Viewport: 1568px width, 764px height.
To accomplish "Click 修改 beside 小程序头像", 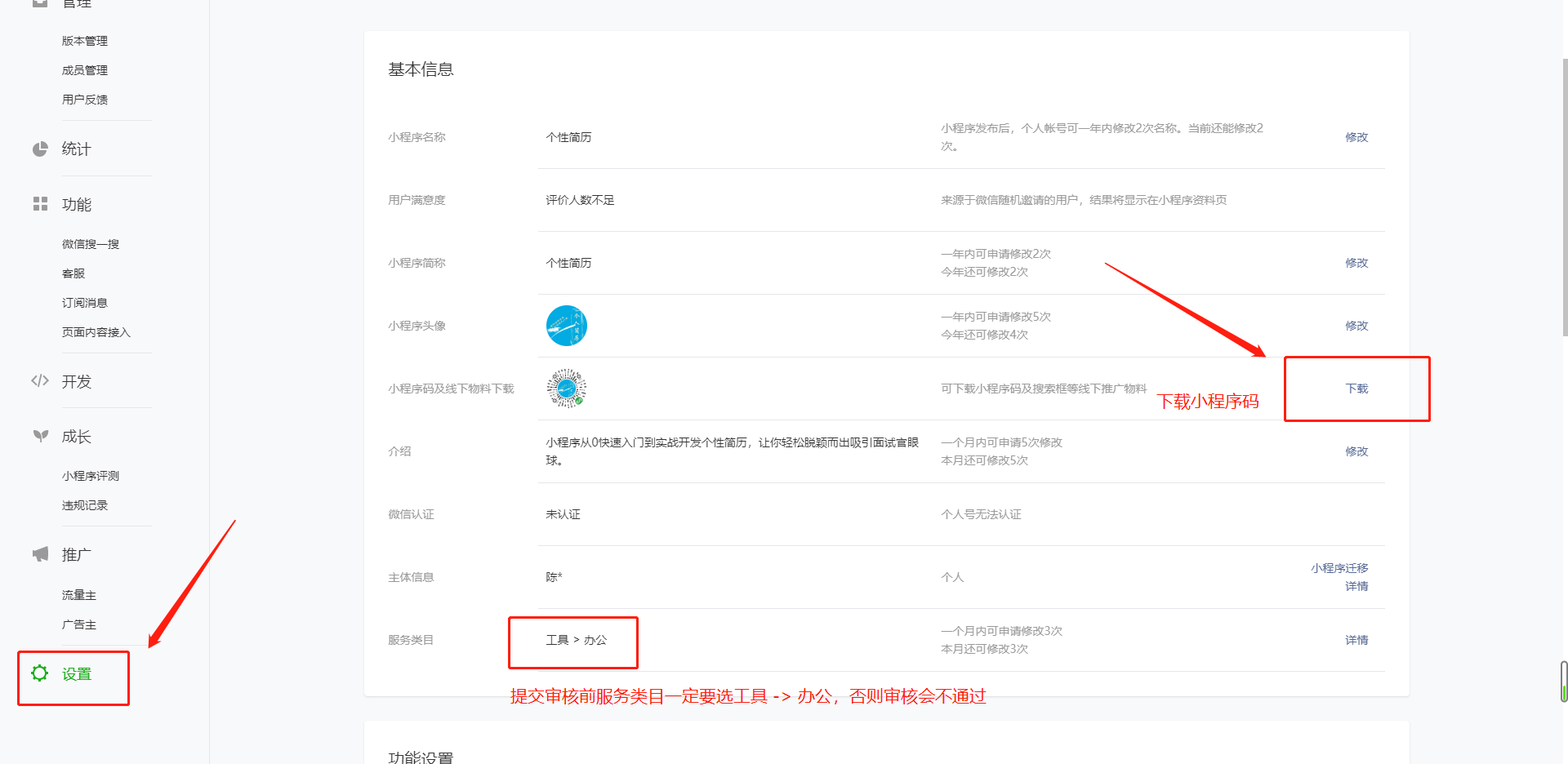I will [1356, 325].
